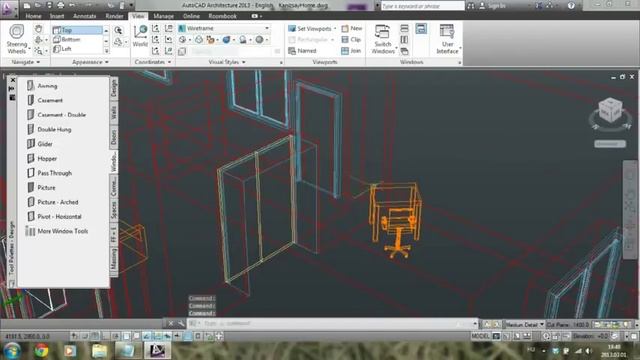This screenshot has width=640, height=360.
Task: Expand the Zoom tool dropdown arrow
Action: click(46, 51)
